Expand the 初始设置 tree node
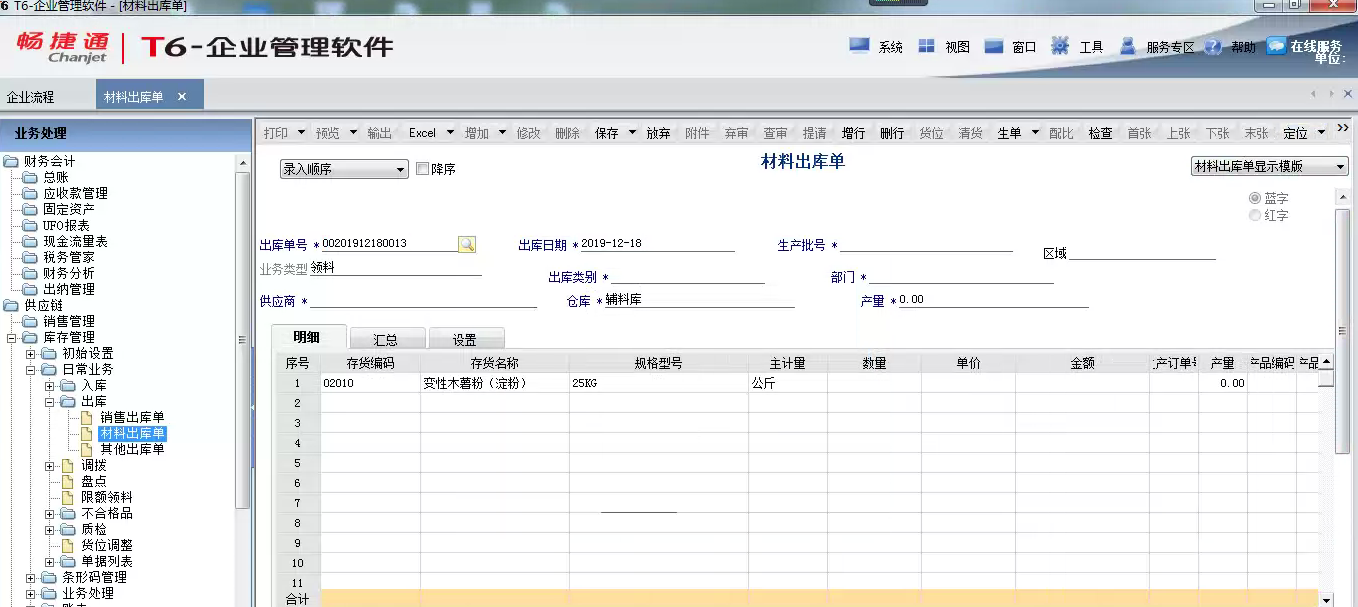 [31, 354]
